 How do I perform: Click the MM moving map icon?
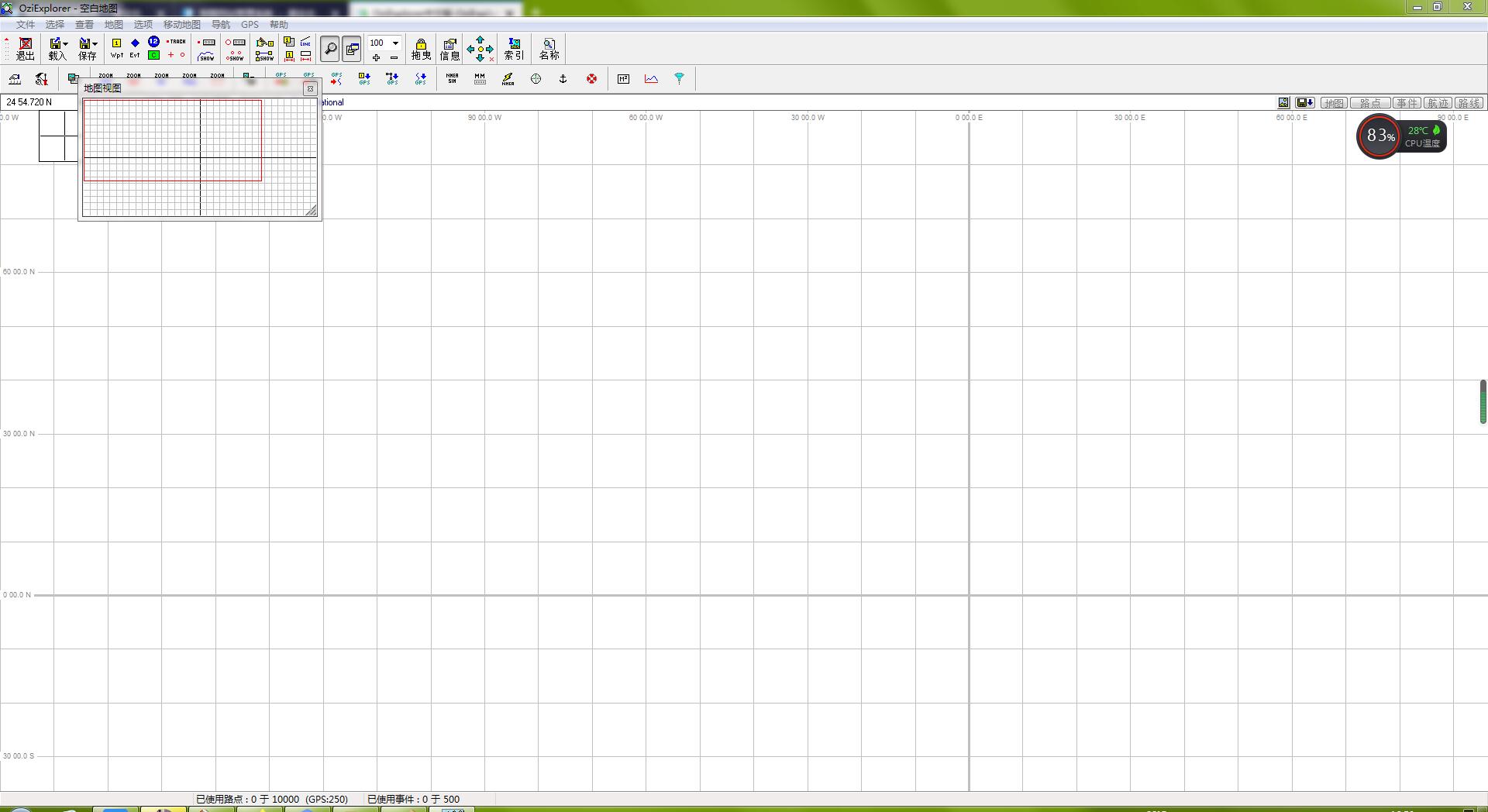pyautogui.click(x=480, y=78)
